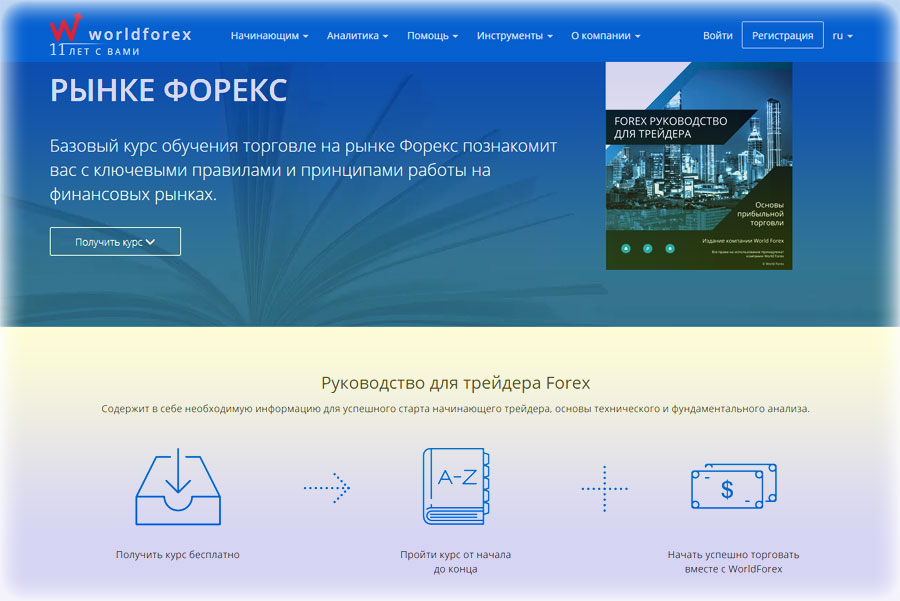This screenshot has width=900, height=601.
Task: Click the dotted arrow after the download icon
Action: tap(327, 487)
